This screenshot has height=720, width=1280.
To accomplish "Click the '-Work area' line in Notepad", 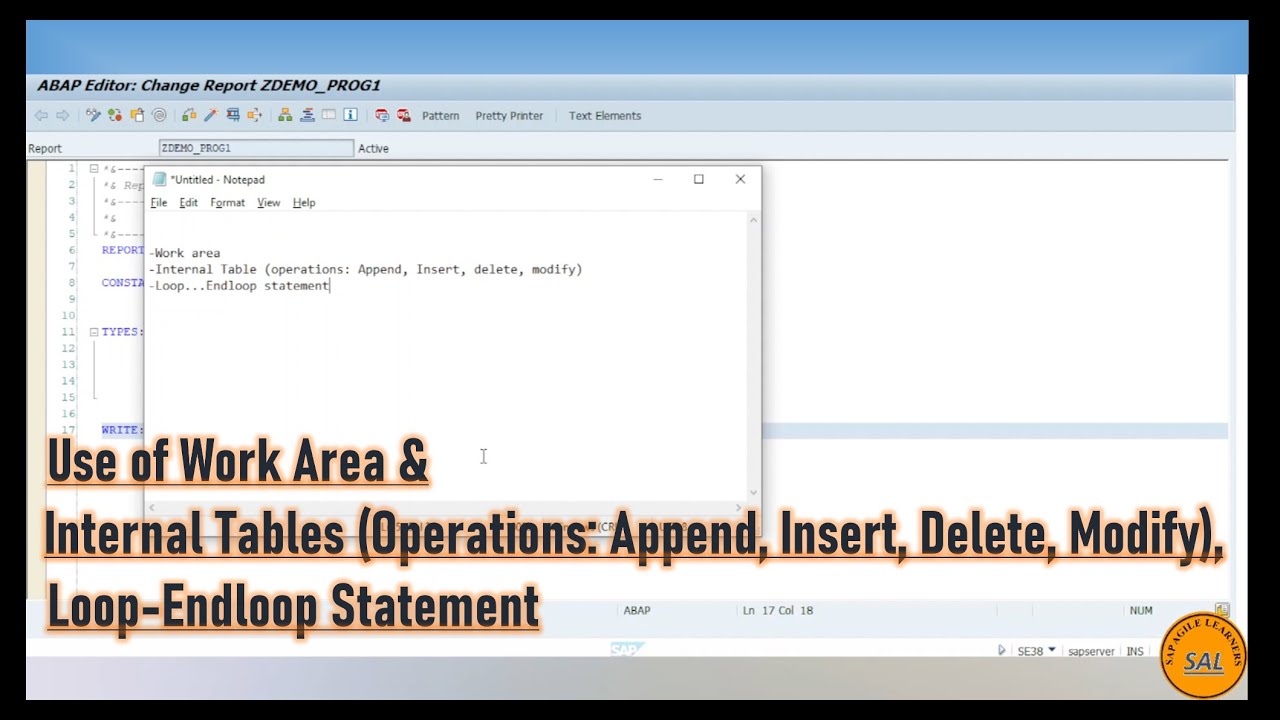I will point(185,253).
